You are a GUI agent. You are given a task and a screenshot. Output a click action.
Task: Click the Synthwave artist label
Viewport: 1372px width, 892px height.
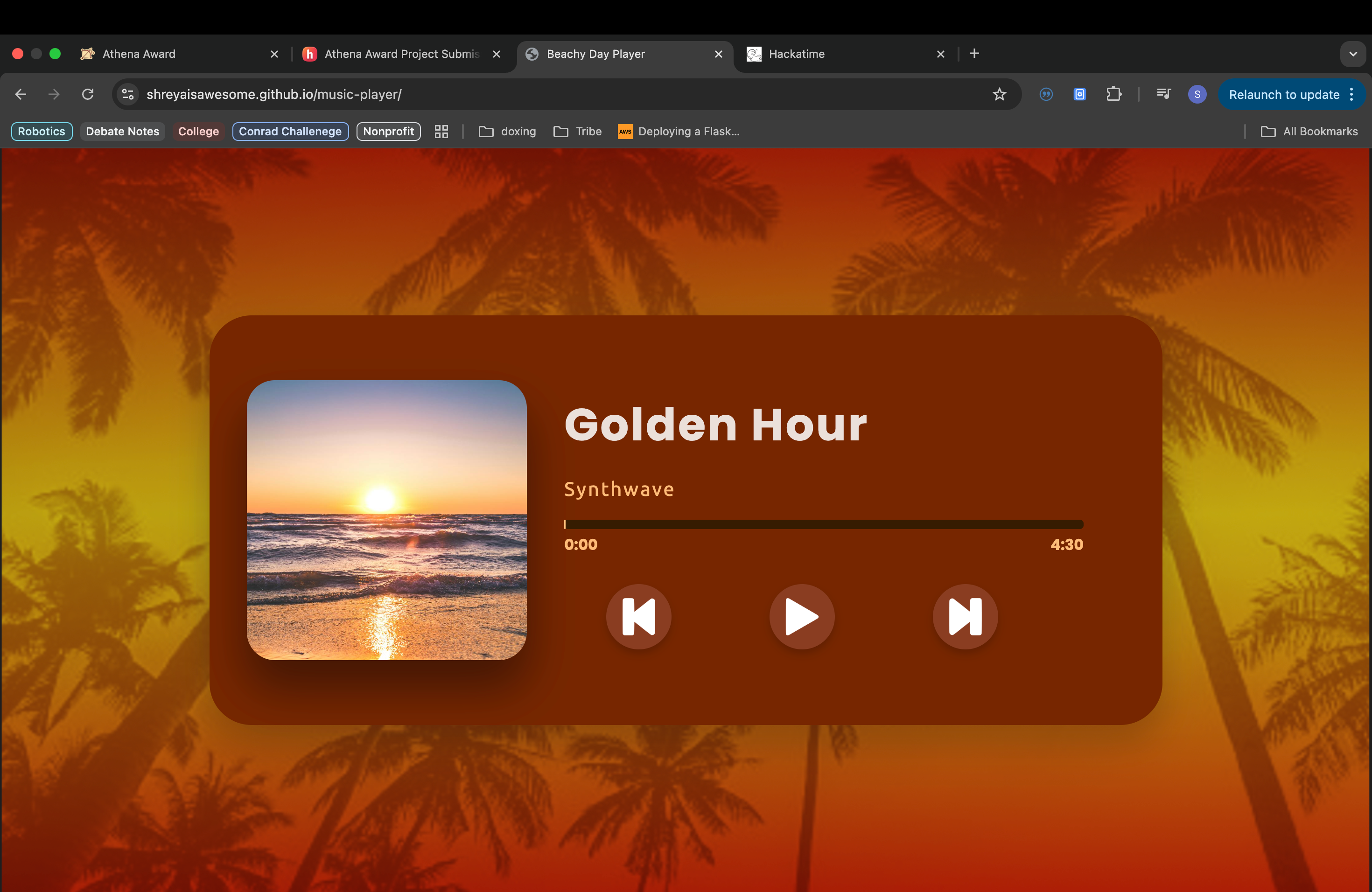pos(619,489)
